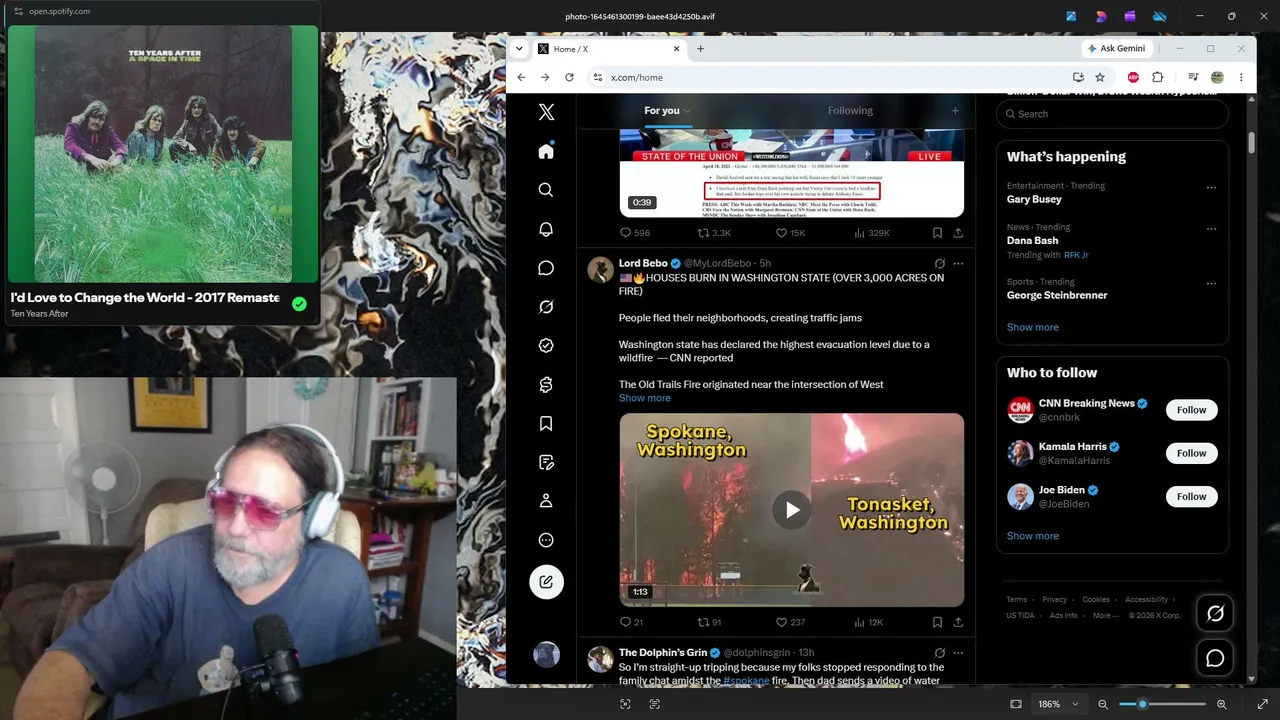Open more options for Gary Busey trend
This screenshot has height=720, width=1280.
coord(1211,187)
